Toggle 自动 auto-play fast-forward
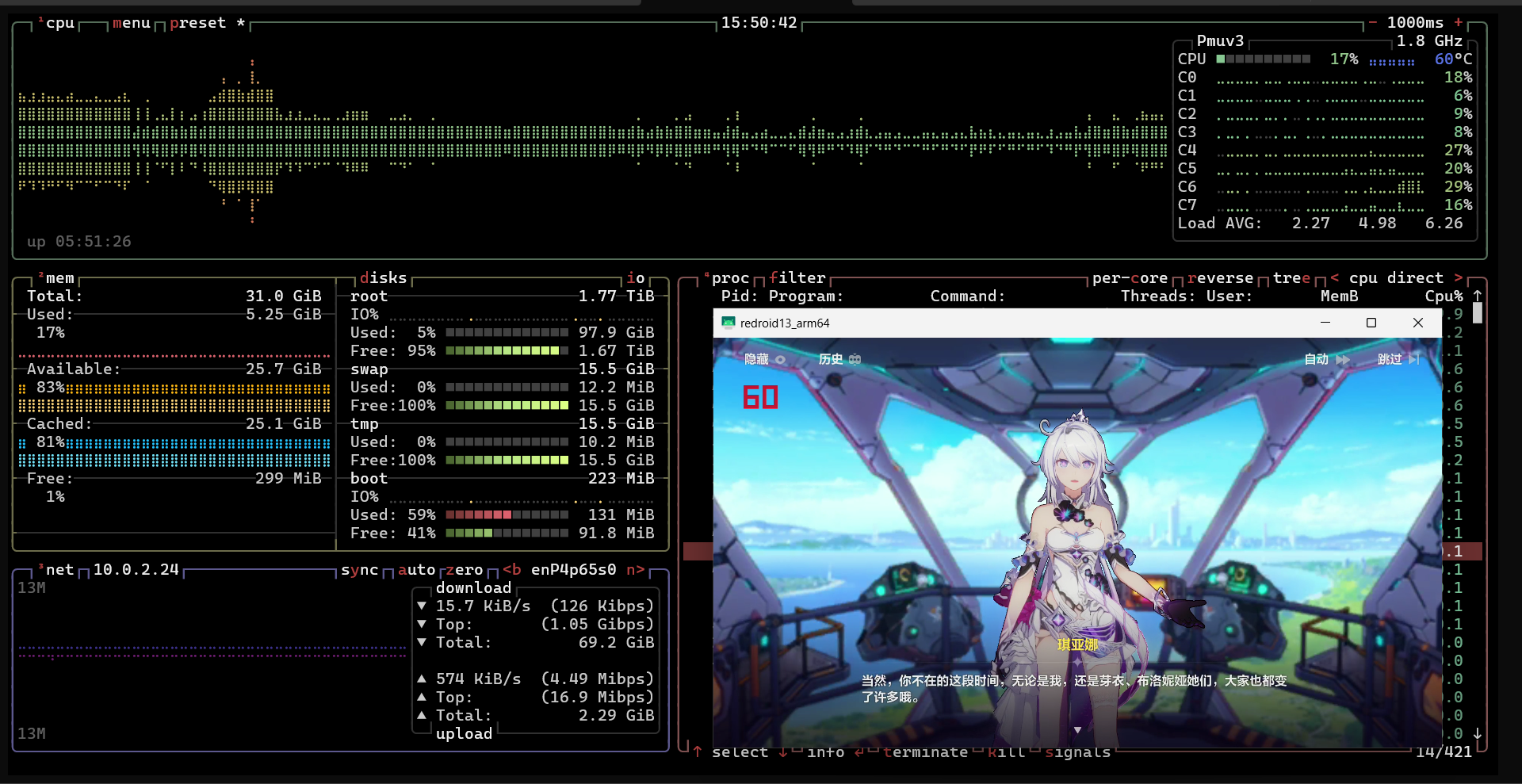This screenshot has height=784, width=1522. pyautogui.click(x=1326, y=359)
